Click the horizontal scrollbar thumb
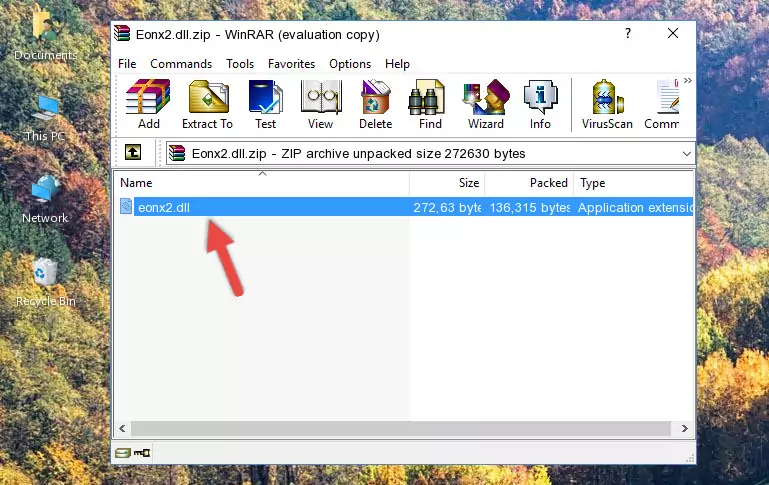 402,429
